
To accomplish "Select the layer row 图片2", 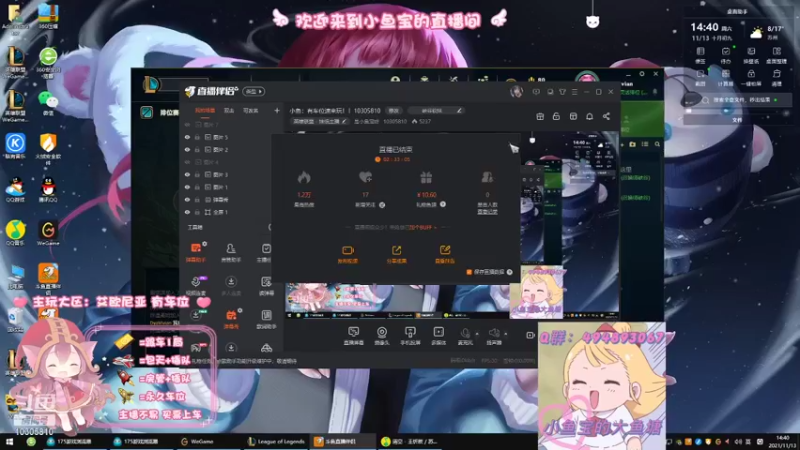I will [230, 149].
